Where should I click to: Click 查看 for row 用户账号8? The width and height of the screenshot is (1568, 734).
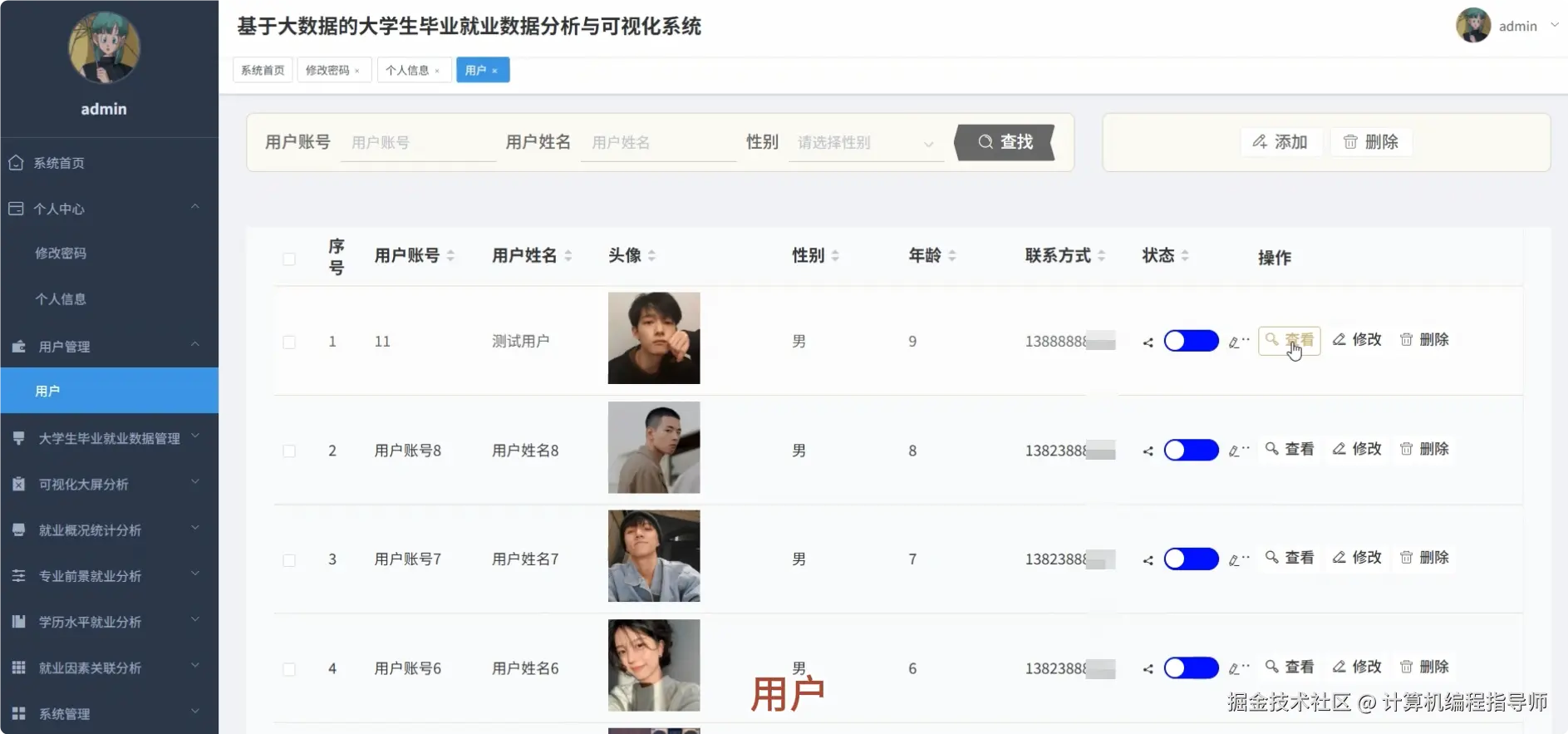tap(1290, 449)
